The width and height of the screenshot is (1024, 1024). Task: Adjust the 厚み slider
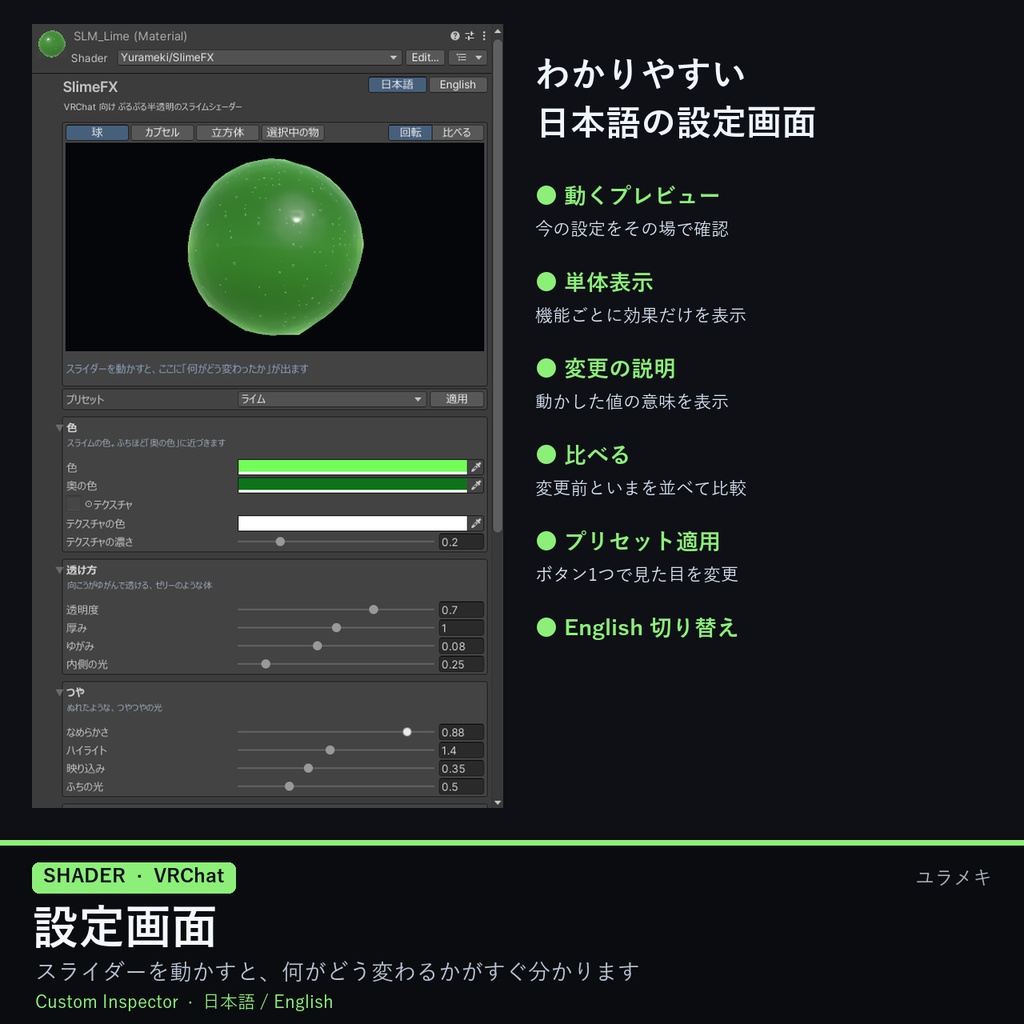click(336, 628)
